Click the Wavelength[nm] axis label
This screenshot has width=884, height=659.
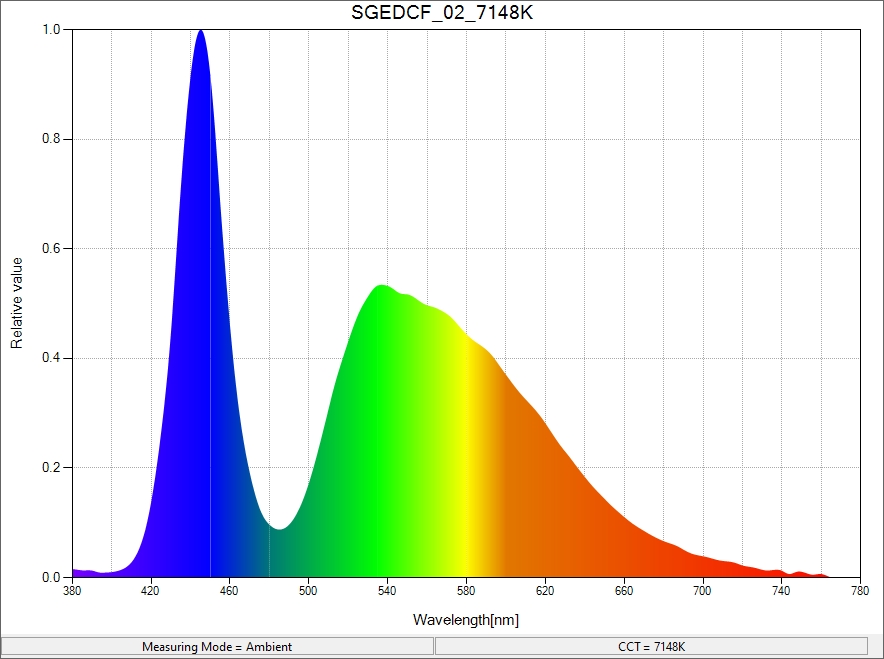click(465, 620)
